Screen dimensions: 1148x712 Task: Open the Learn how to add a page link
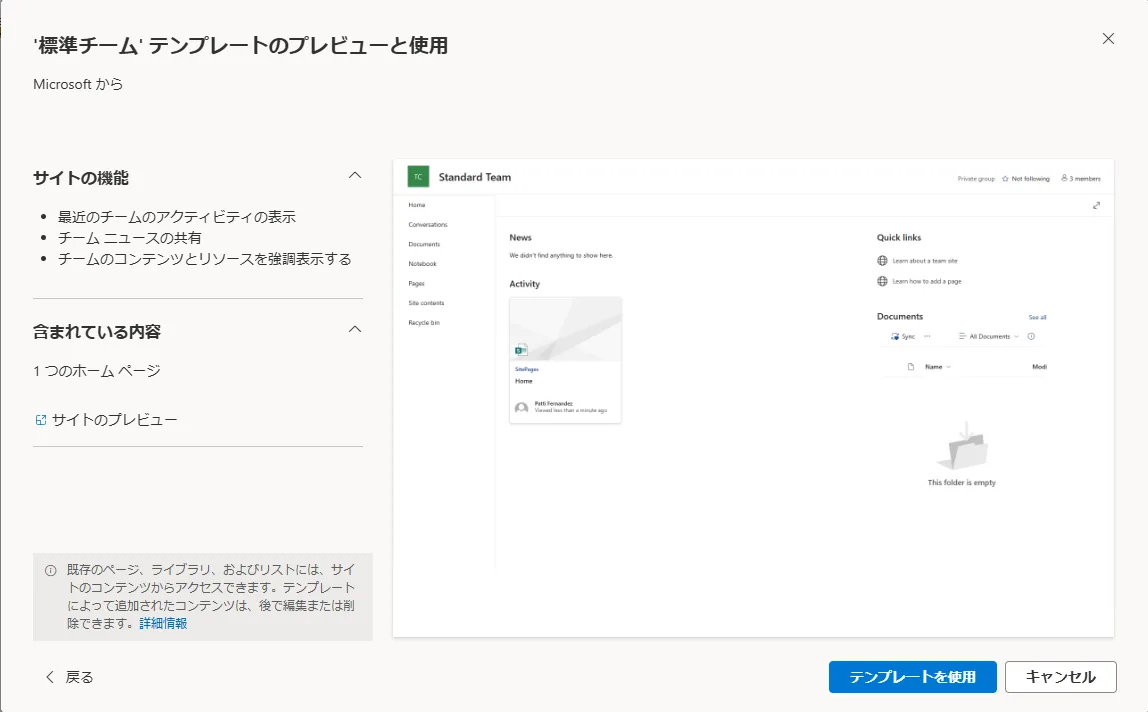point(927,281)
